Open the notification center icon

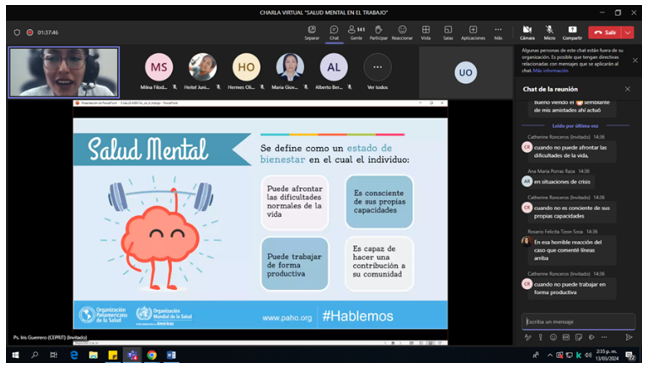coord(630,355)
